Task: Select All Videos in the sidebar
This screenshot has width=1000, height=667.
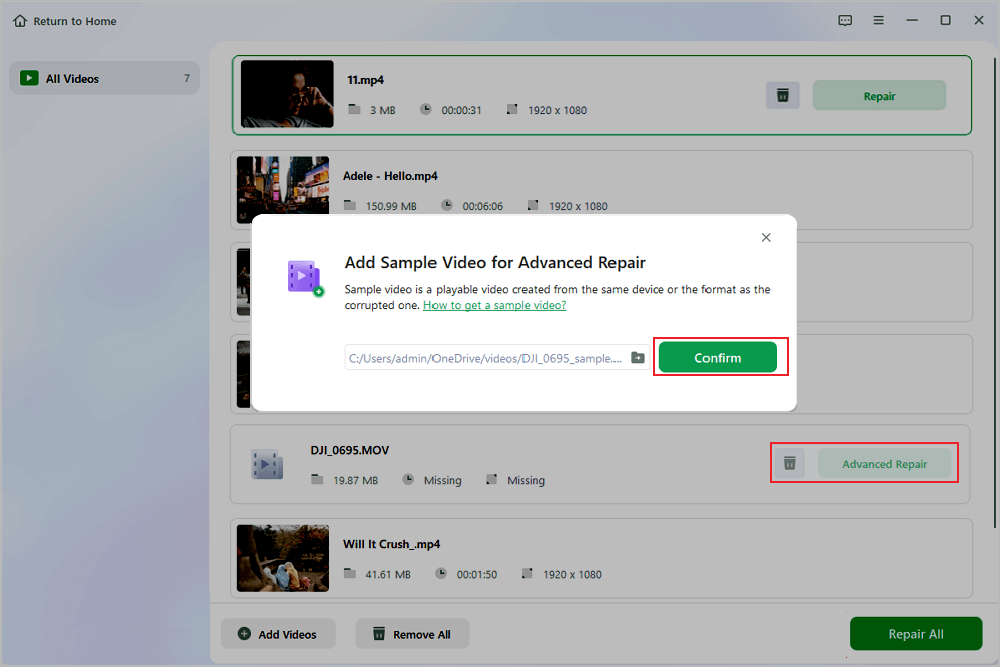Action: click(x=105, y=78)
